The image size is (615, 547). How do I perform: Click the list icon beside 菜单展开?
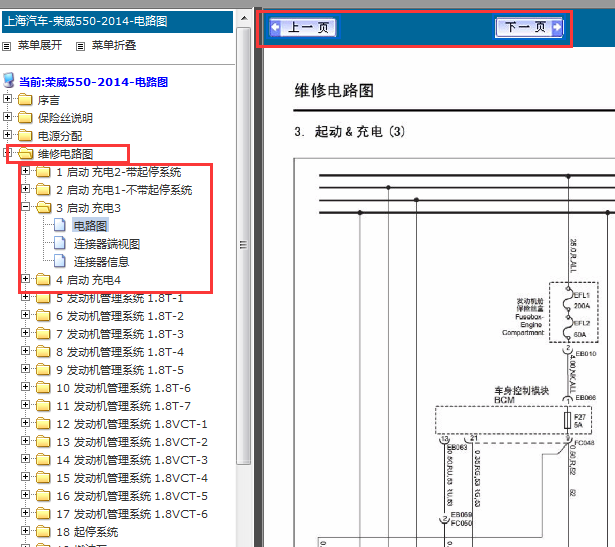pyautogui.click(x=7, y=47)
